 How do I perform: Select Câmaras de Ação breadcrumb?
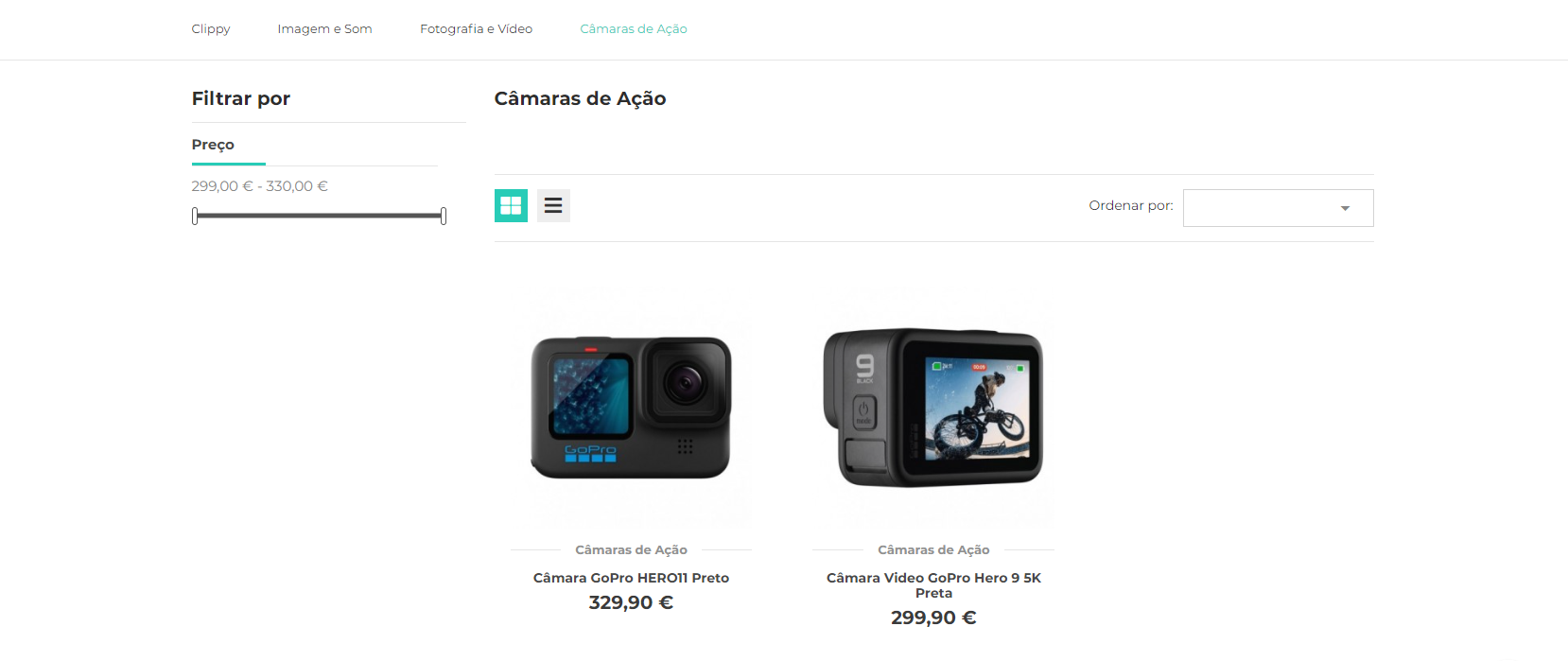pyautogui.click(x=634, y=29)
